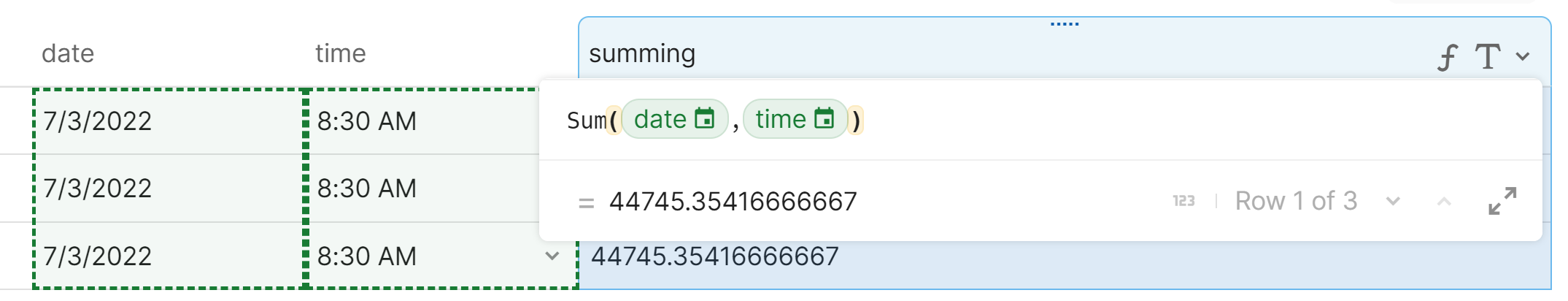This screenshot has width=1568, height=301.
Task: Open the dropdown arrow in the third time cell
Action: 552,256
